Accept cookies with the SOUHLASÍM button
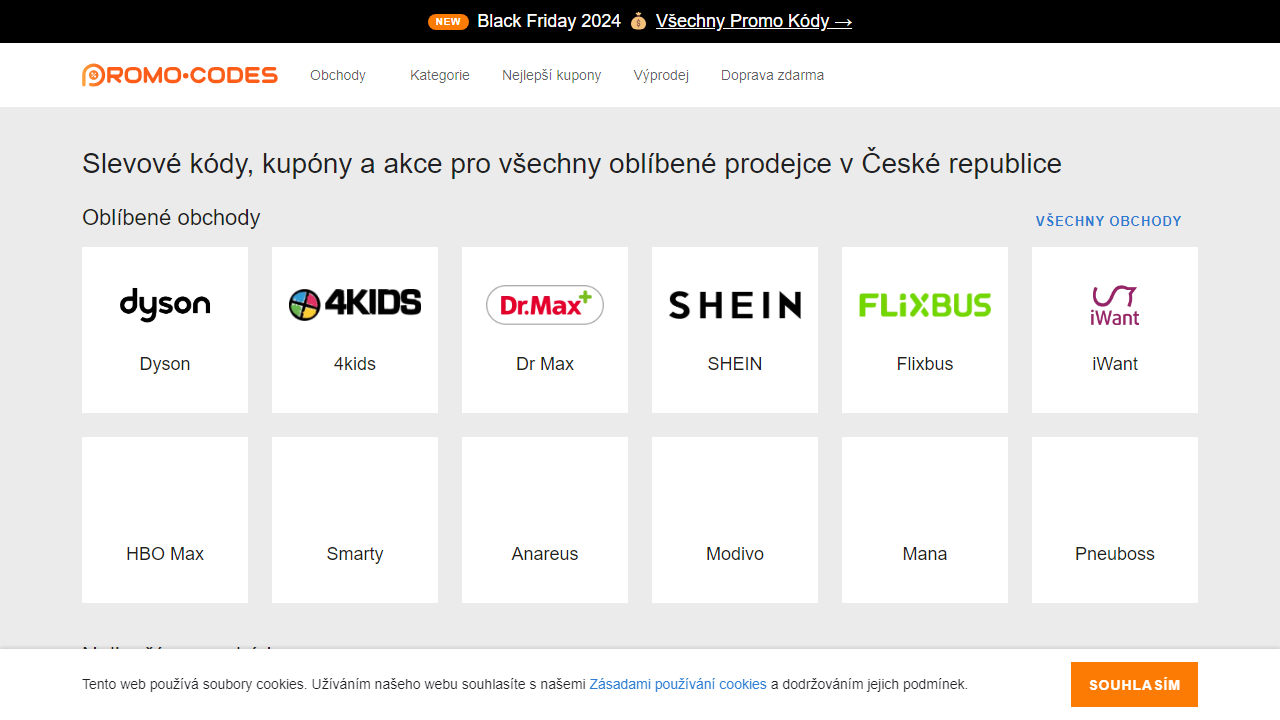The width and height of the screenshot is (1280, 720). (x=1134, y=684)
